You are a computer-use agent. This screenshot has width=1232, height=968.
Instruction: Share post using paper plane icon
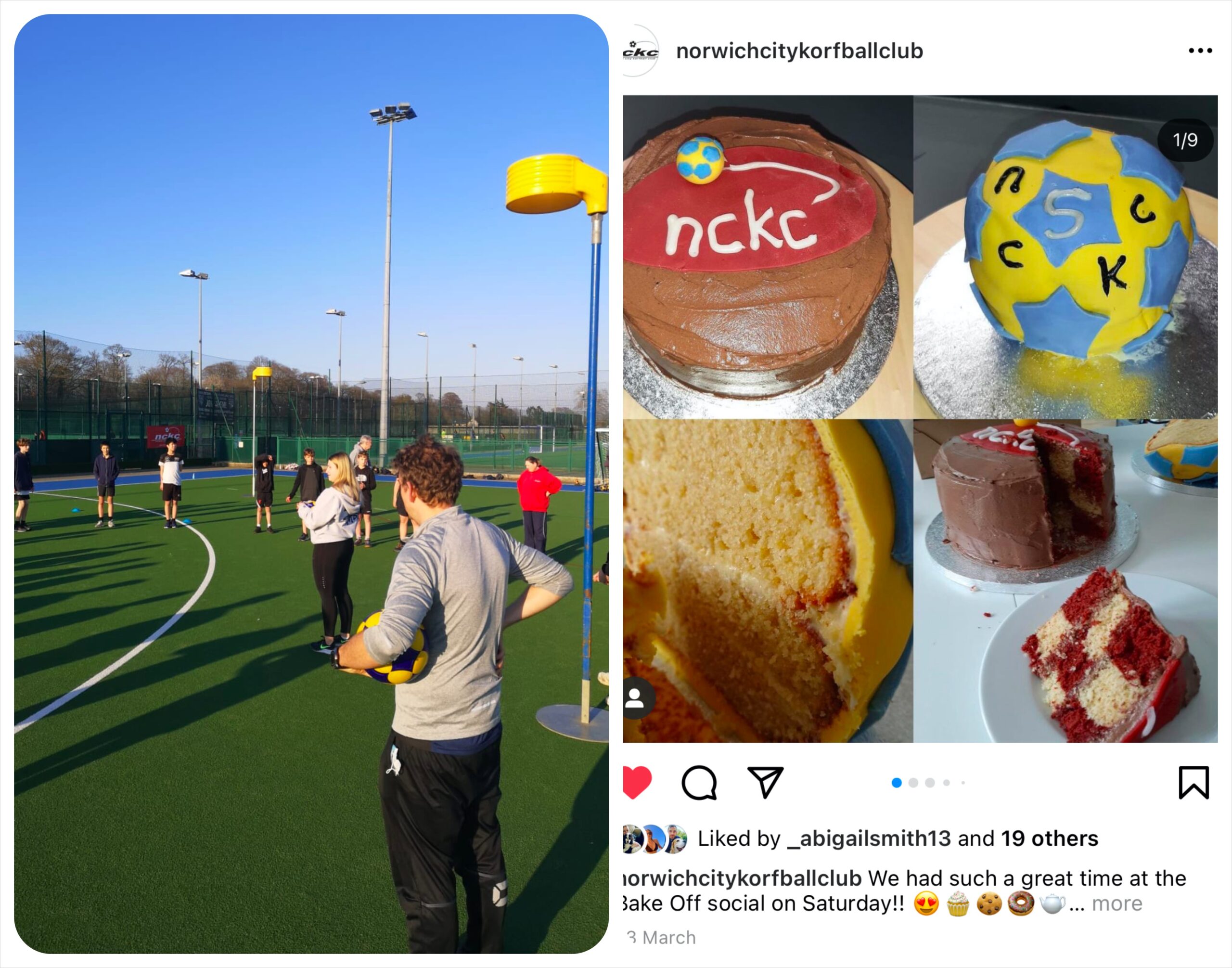point(765,782)
